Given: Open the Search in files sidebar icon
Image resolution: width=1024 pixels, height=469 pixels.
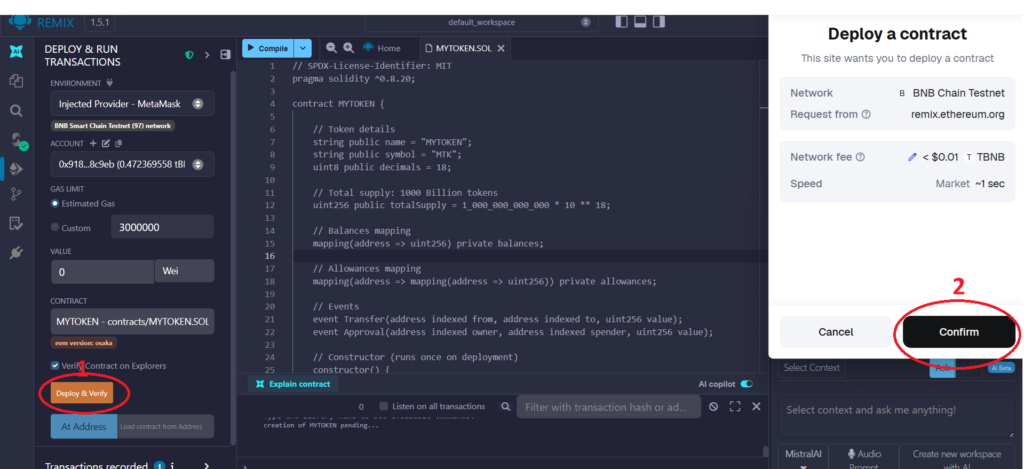Looking at the screenshot, I should [x=16, y=111].
